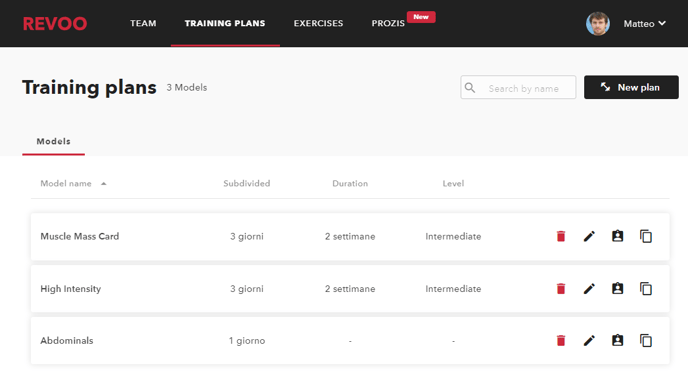
Task: Select the Models tab
Action: tap(54, 141)
